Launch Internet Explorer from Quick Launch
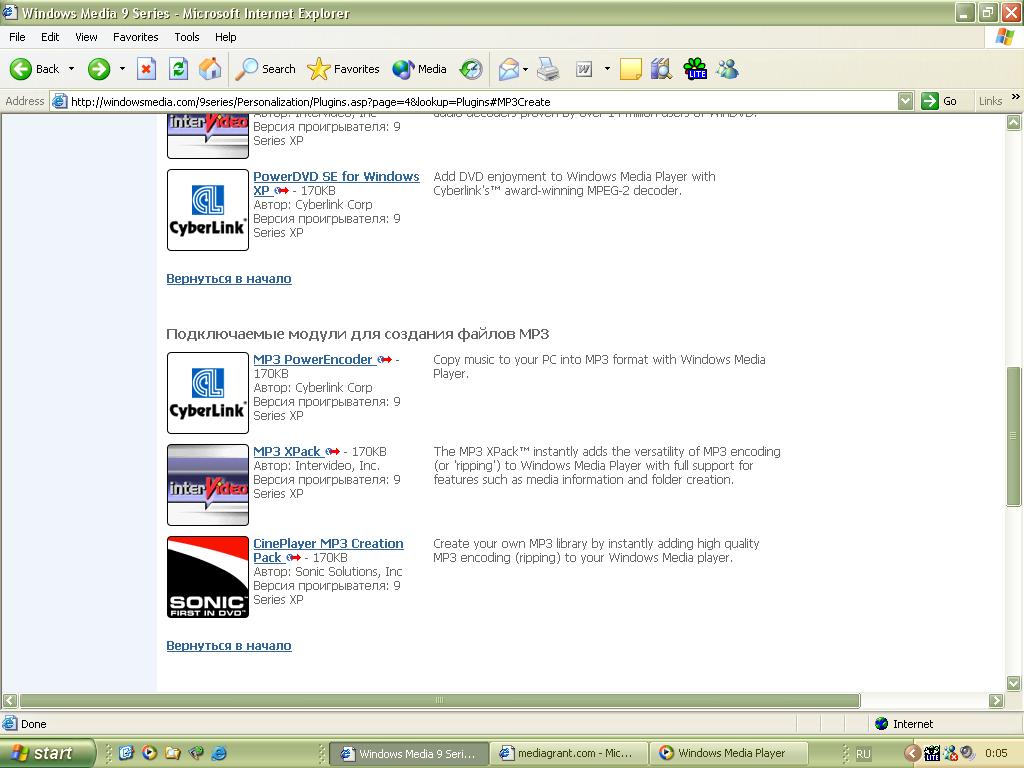 219,753
